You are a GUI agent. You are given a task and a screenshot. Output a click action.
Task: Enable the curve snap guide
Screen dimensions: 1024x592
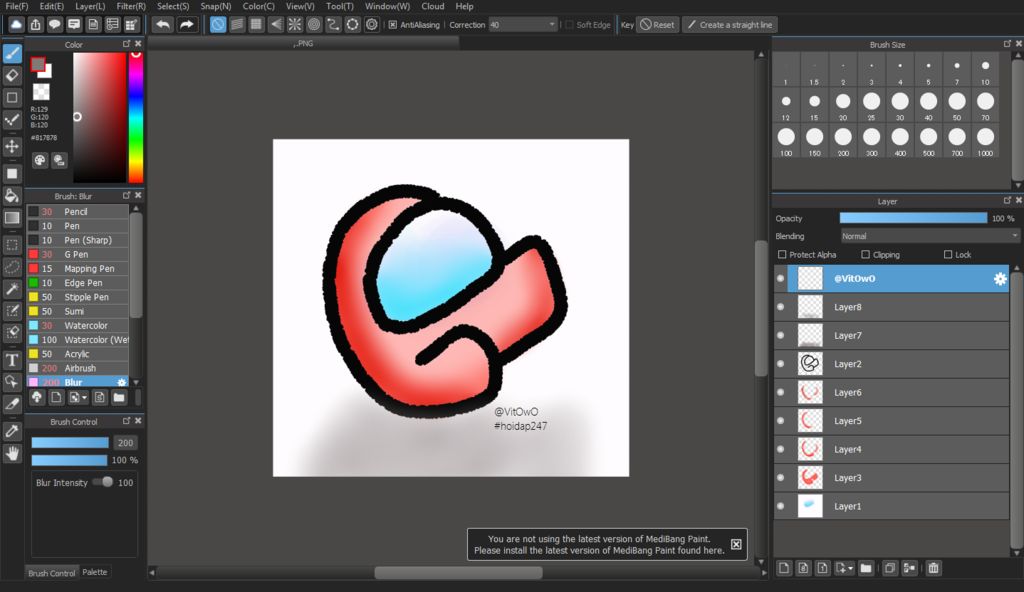333,25
